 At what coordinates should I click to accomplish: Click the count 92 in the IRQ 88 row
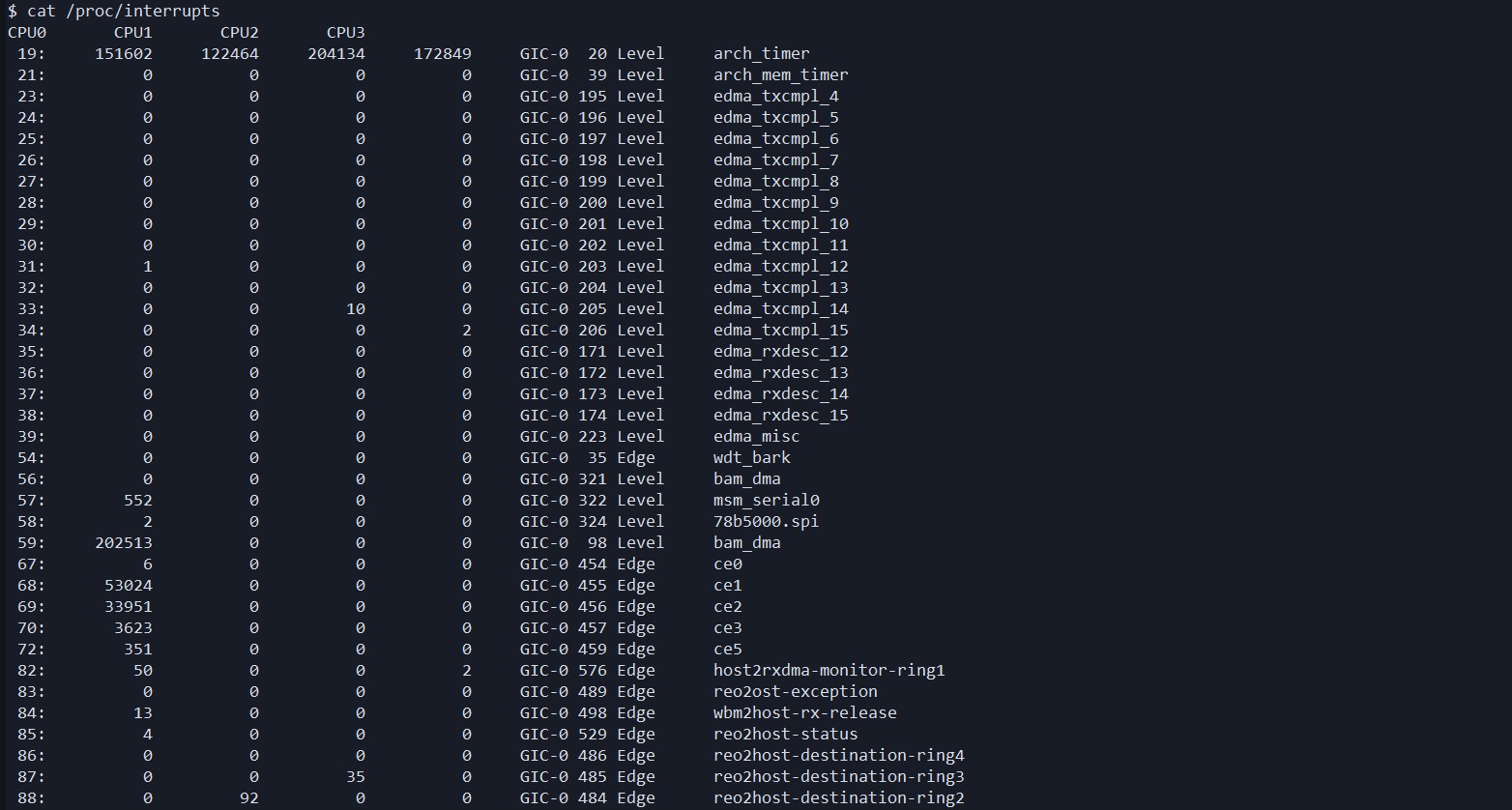click(249, 798)
